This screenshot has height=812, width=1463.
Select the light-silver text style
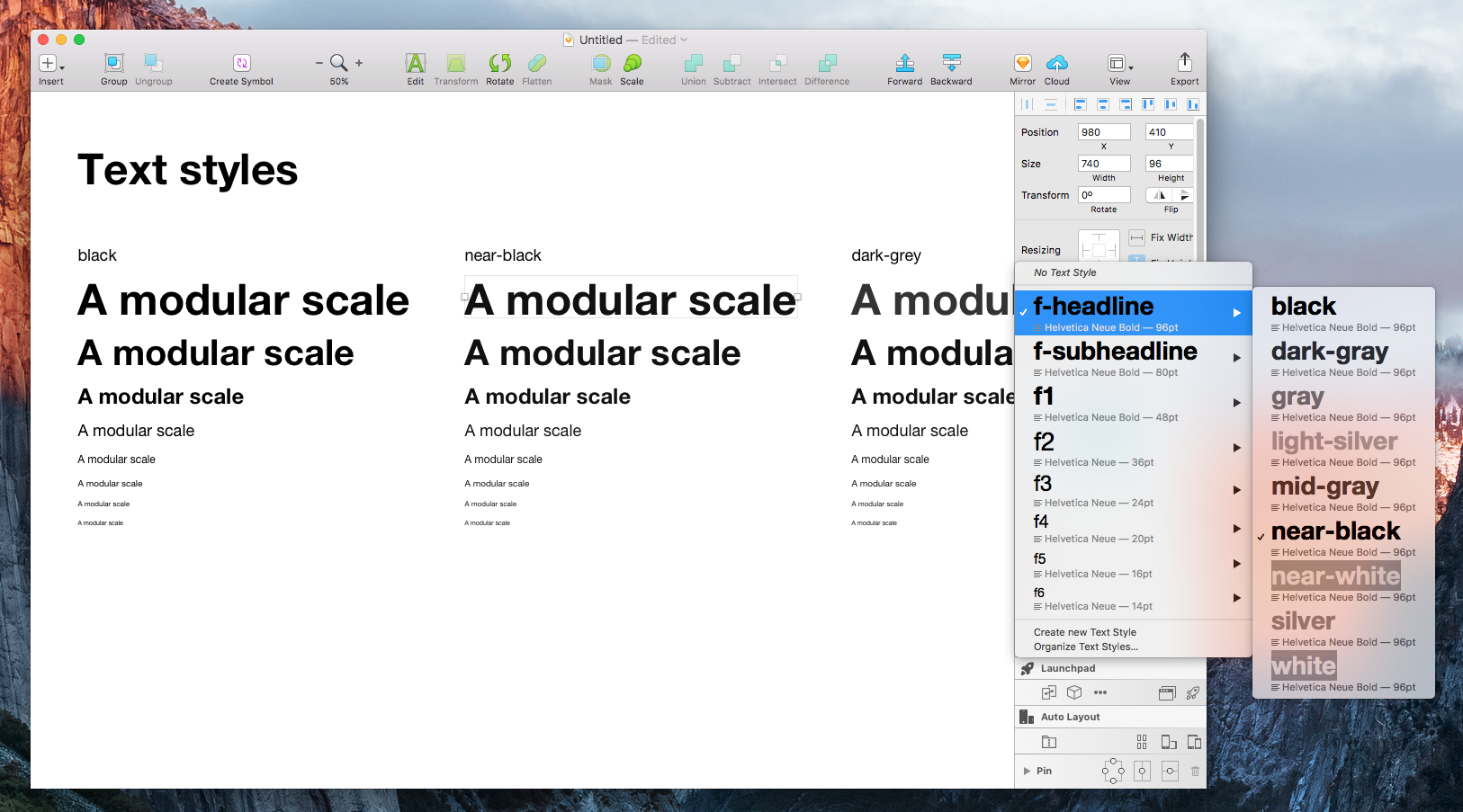click(1343, 447)
